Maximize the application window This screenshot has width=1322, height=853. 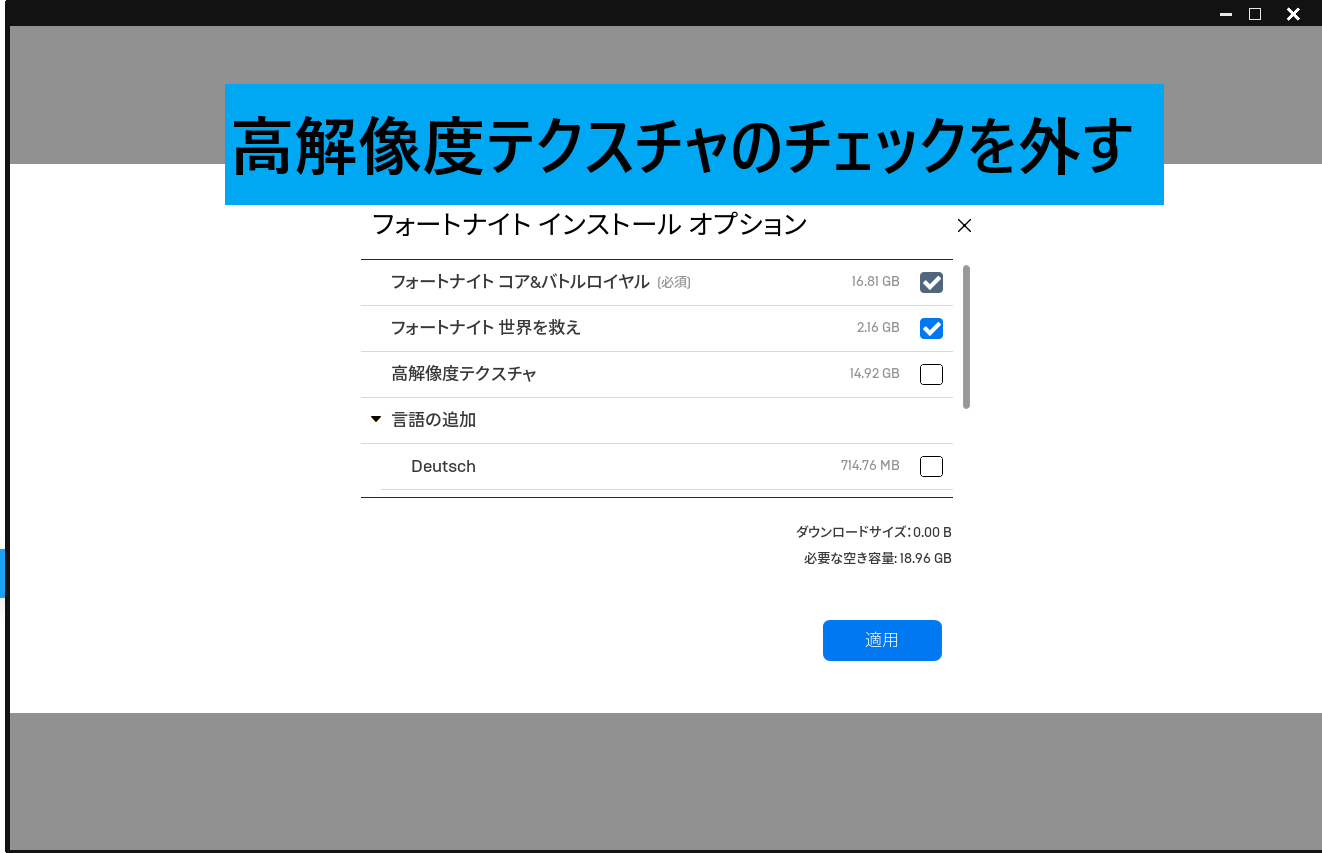tap(1255, 14)
